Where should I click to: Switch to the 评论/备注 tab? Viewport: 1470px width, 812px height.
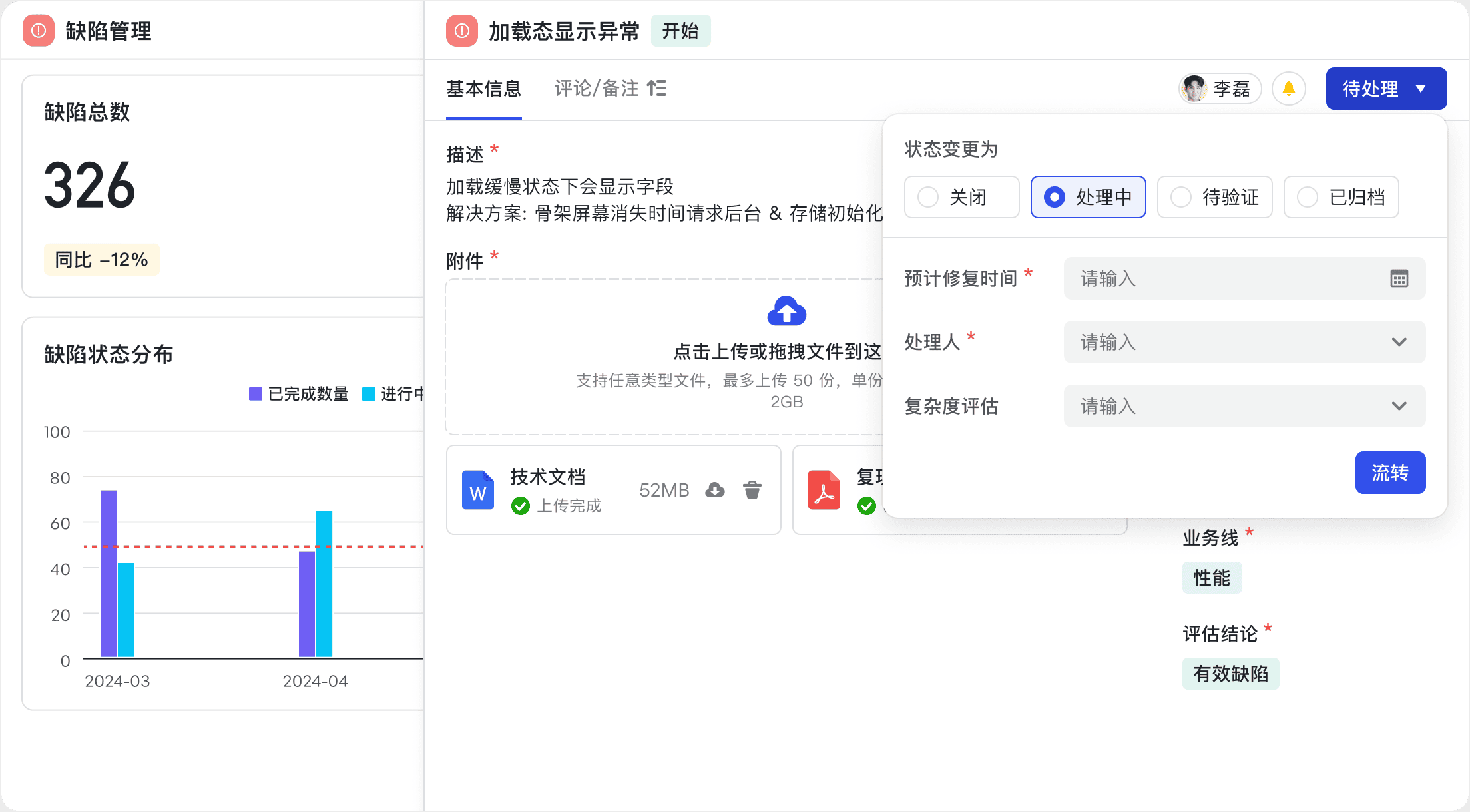(x=596, y=88)
